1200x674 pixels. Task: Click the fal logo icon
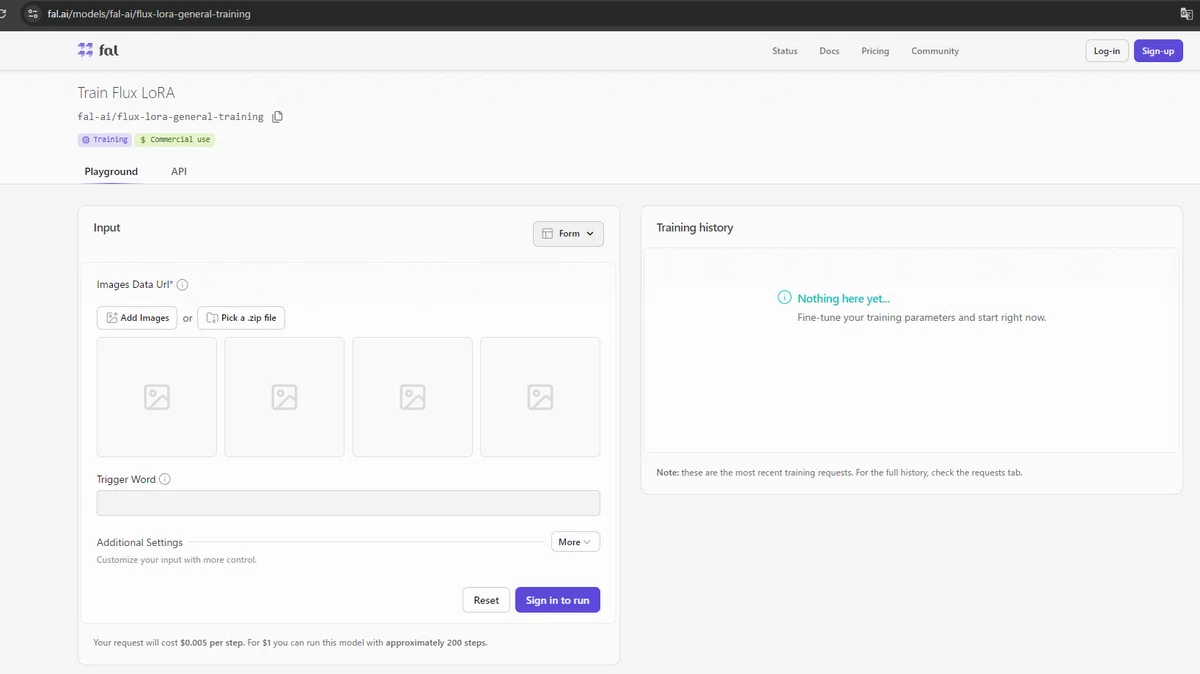pos(86,50)
